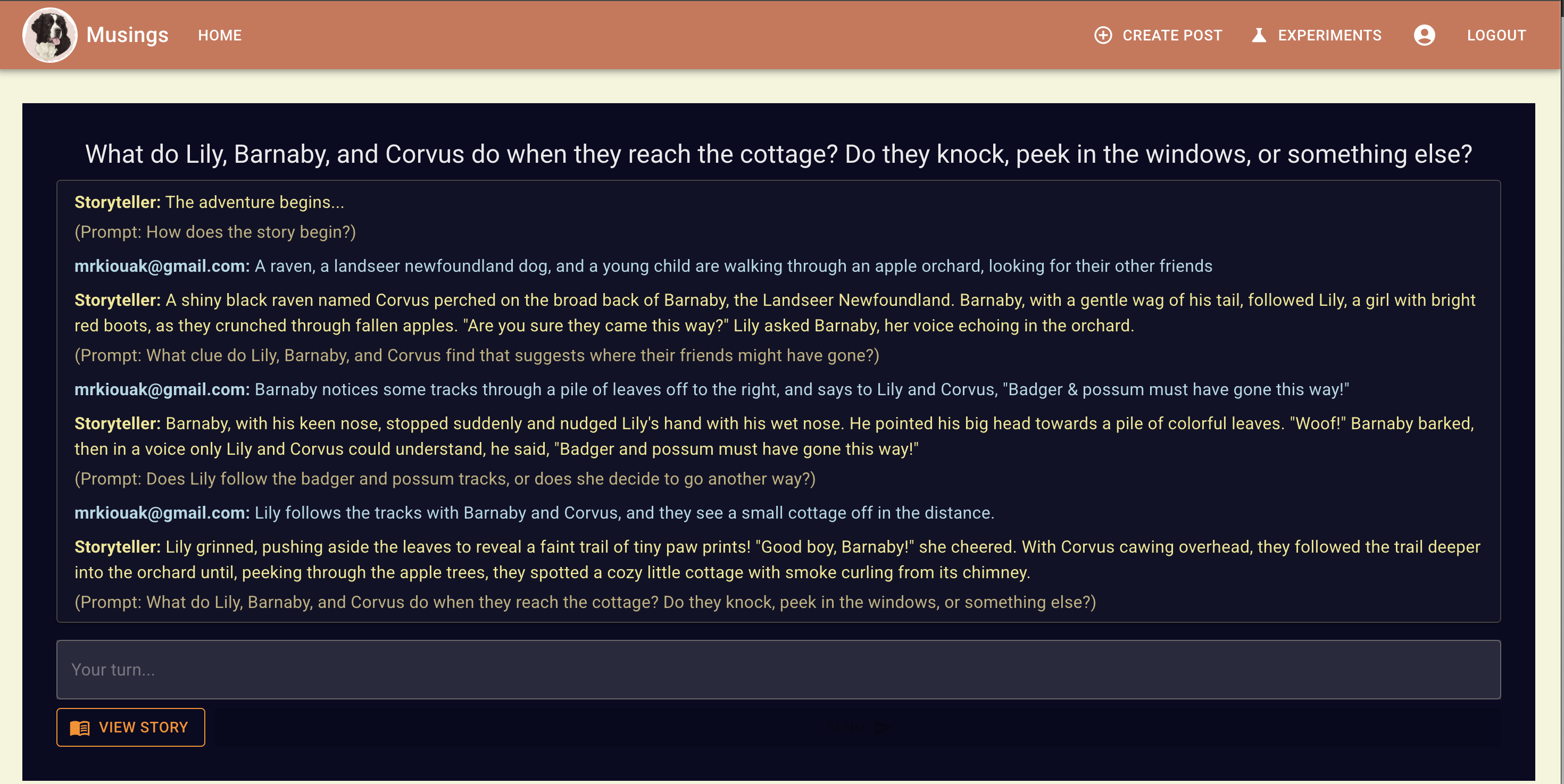1564x784 pixels.
Task: Go to the HOME menu item
Action: (220, 35)
